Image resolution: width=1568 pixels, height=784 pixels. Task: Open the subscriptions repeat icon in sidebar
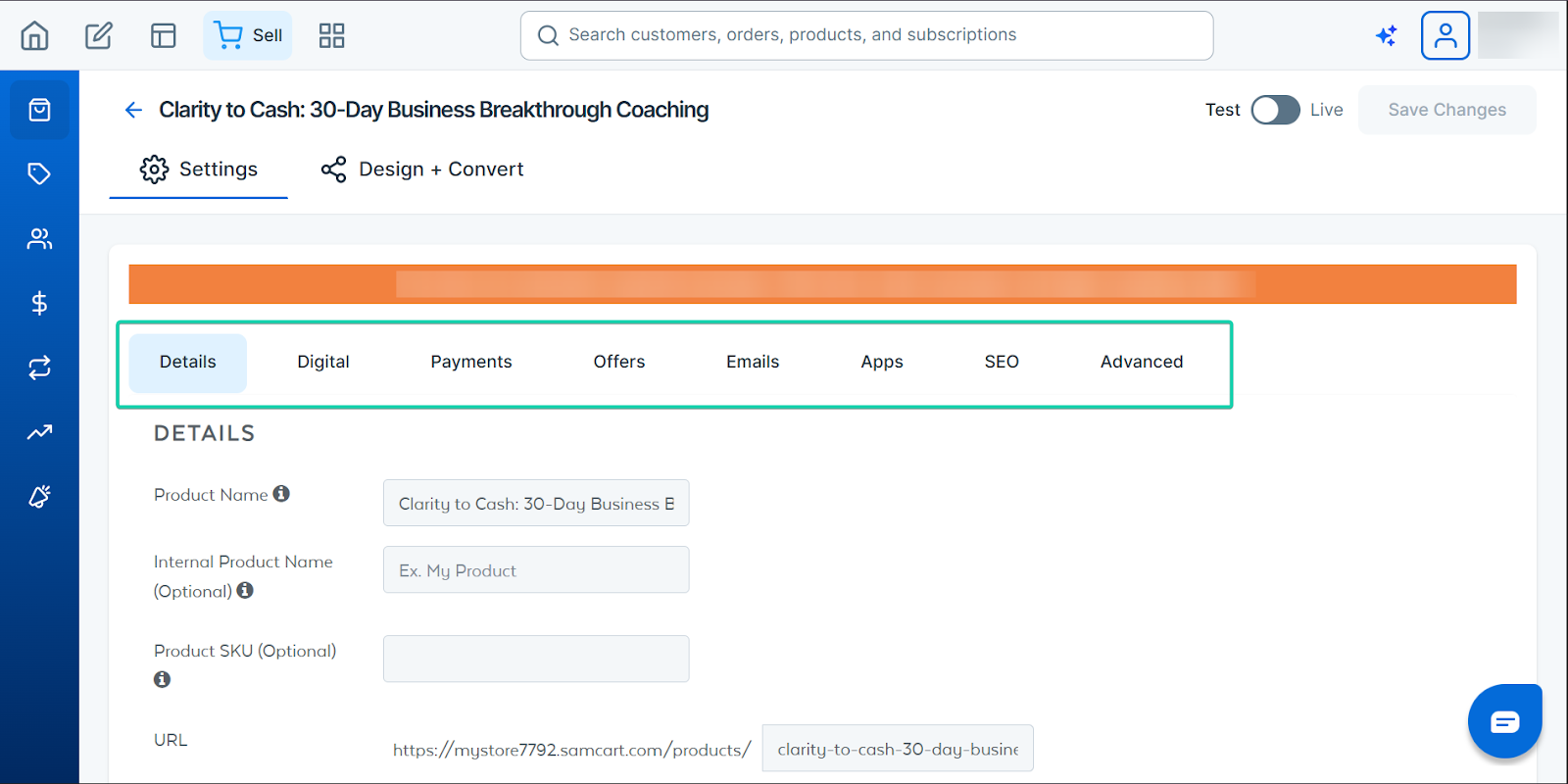[x=39, y=367]
